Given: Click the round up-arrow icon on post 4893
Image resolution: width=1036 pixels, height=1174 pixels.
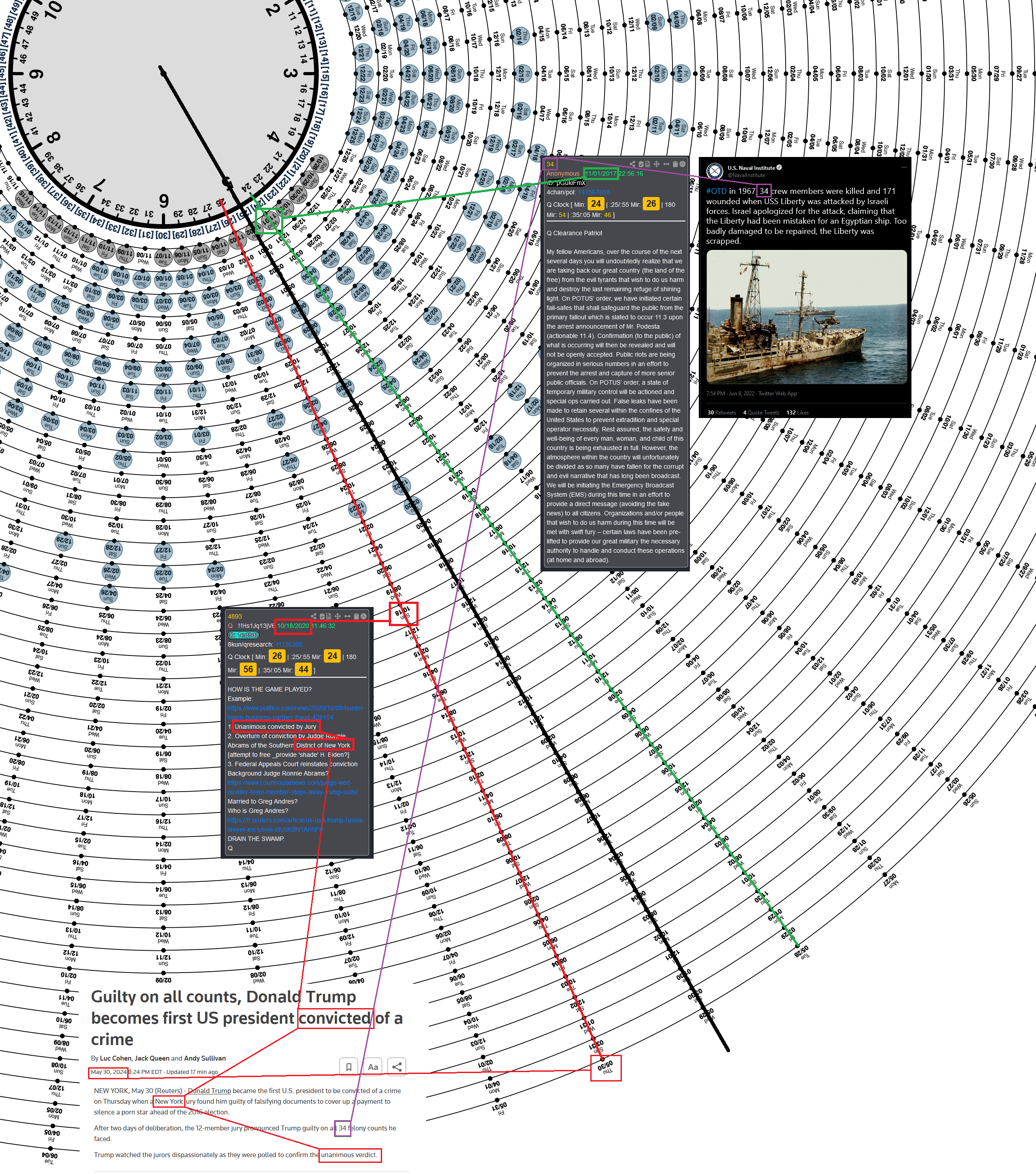Looking at the screenshot, I should point(364,617).
